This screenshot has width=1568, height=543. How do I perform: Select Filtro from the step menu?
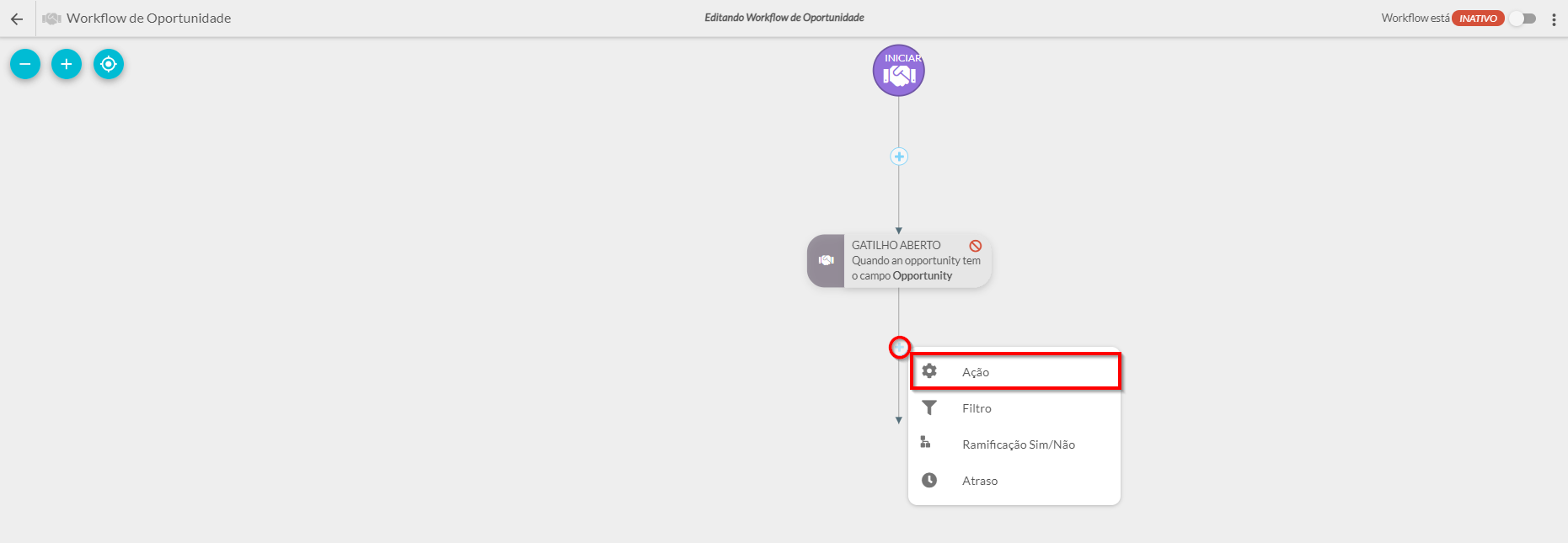[x=1014, y=408]
